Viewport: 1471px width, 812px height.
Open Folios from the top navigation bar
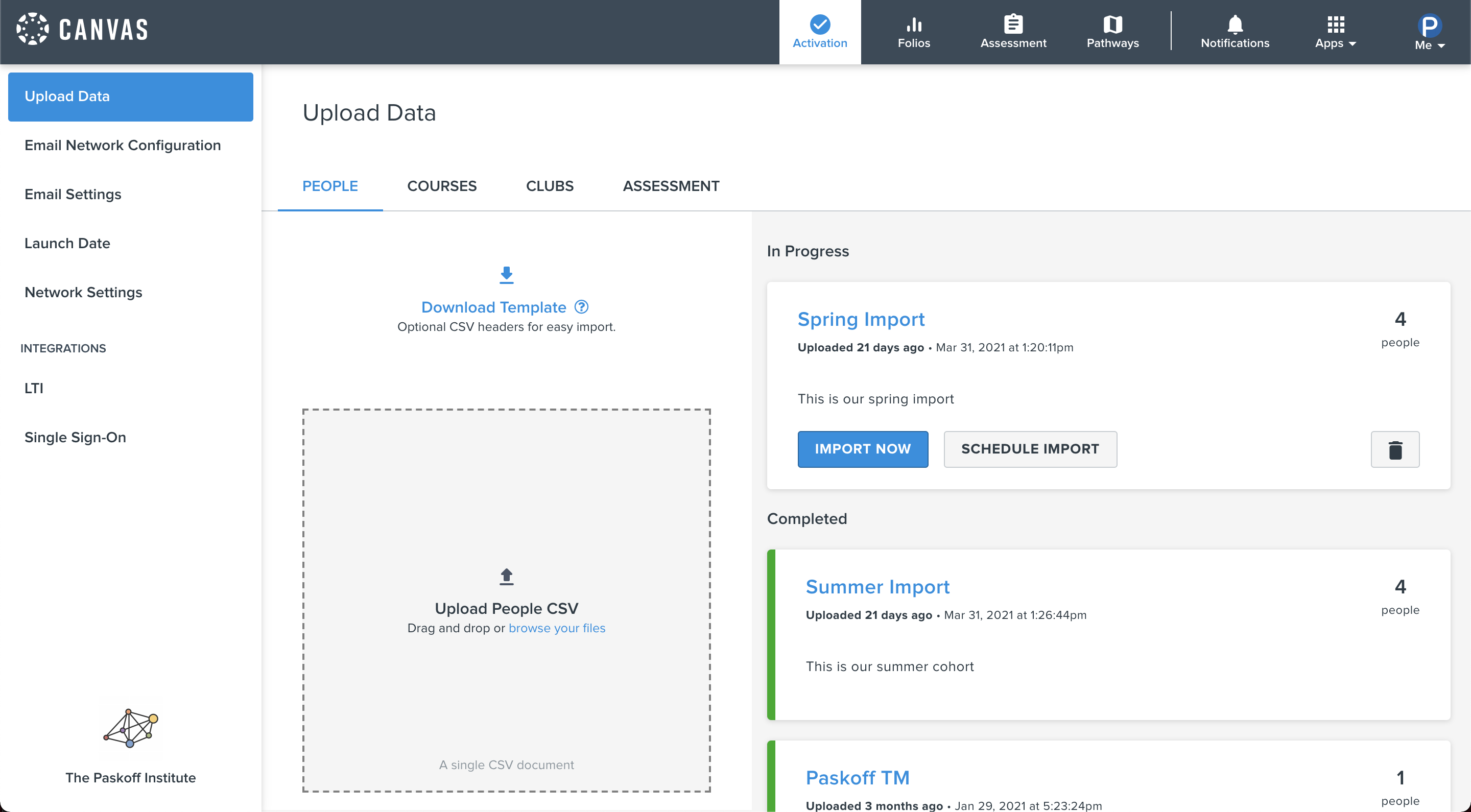point(914,32)
